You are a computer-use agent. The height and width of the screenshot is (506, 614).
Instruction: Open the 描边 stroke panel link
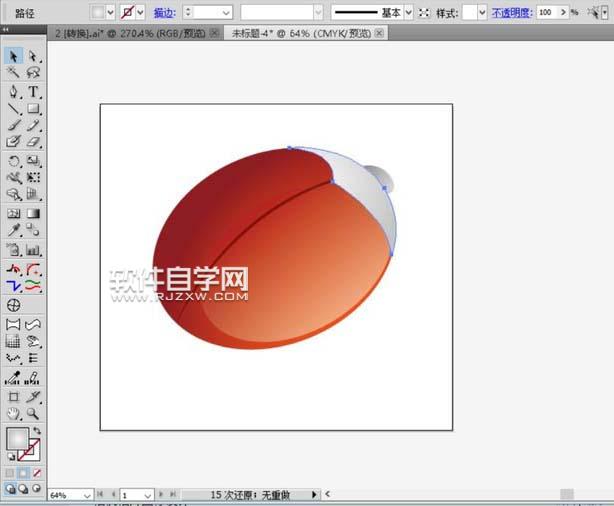pos(164,13)
